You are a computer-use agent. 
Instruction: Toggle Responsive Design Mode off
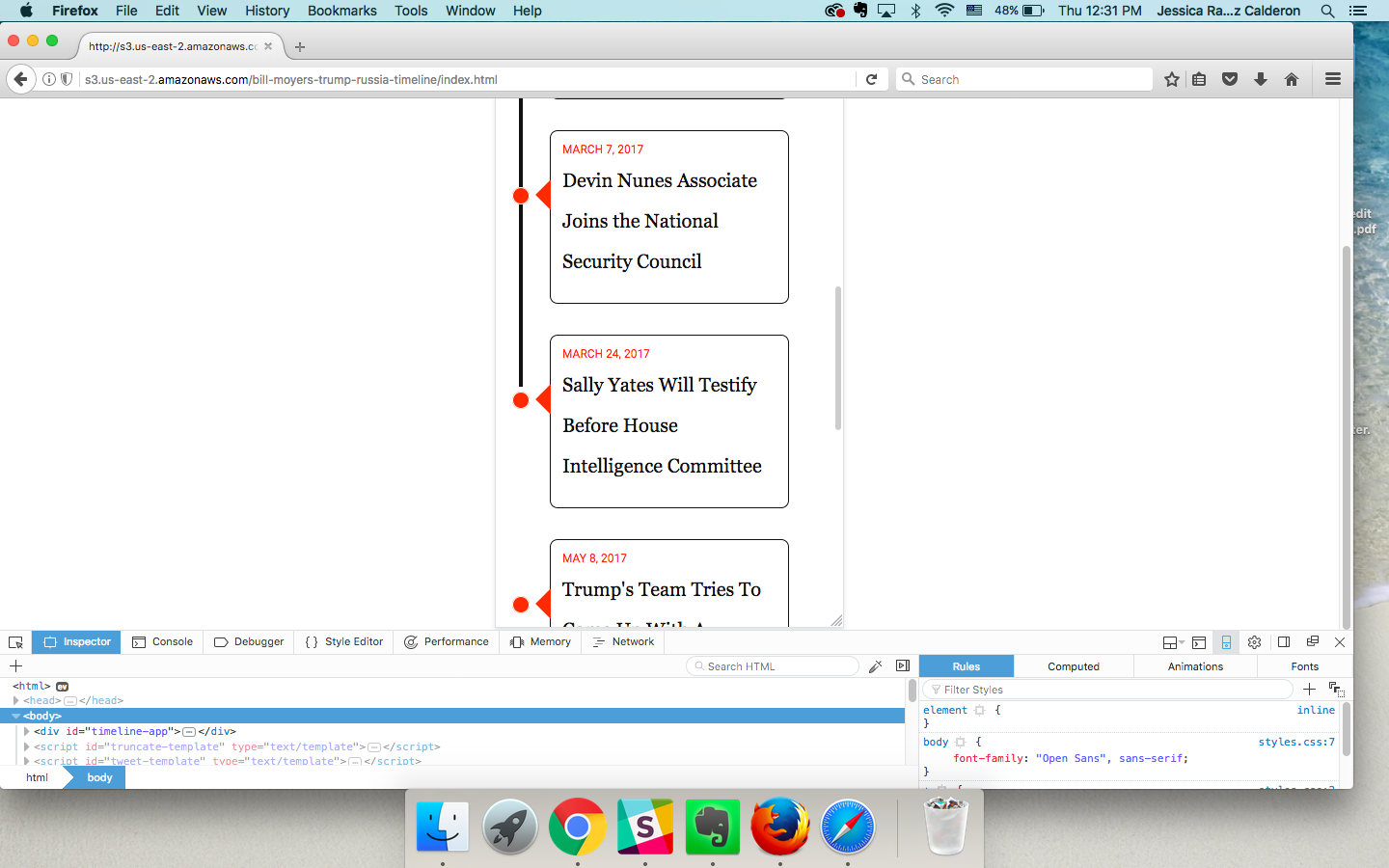click(x=1226, y=642)
